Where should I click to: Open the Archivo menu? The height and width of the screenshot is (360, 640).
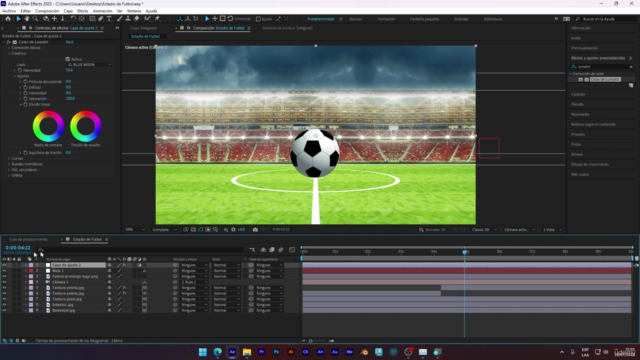tap(9, 11)
